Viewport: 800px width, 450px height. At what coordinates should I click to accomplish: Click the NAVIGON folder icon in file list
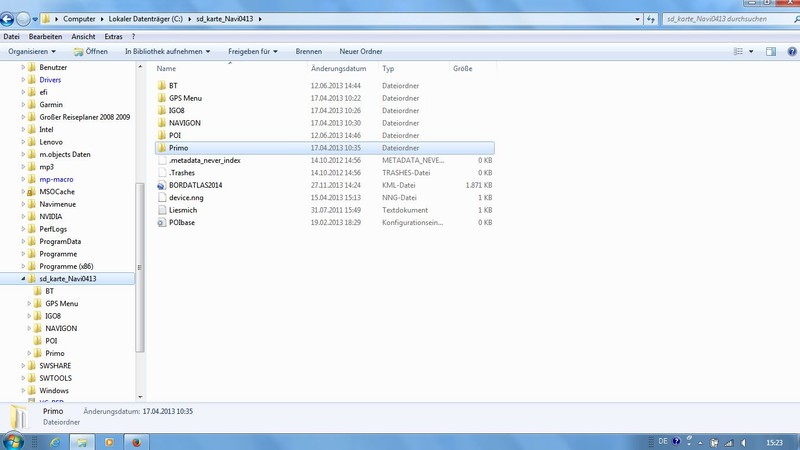161,123
